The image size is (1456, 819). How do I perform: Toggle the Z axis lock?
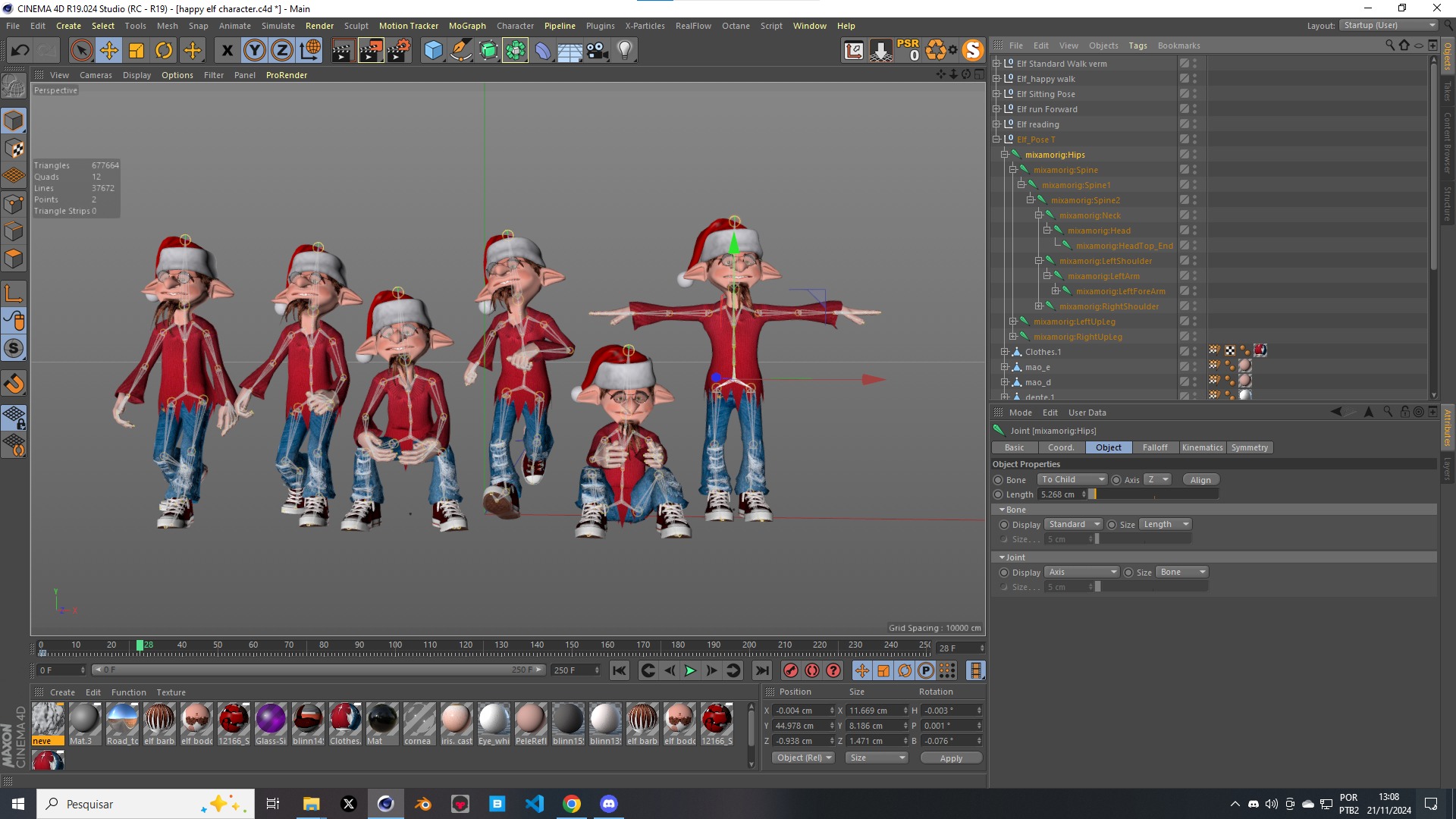click(282, 51)
